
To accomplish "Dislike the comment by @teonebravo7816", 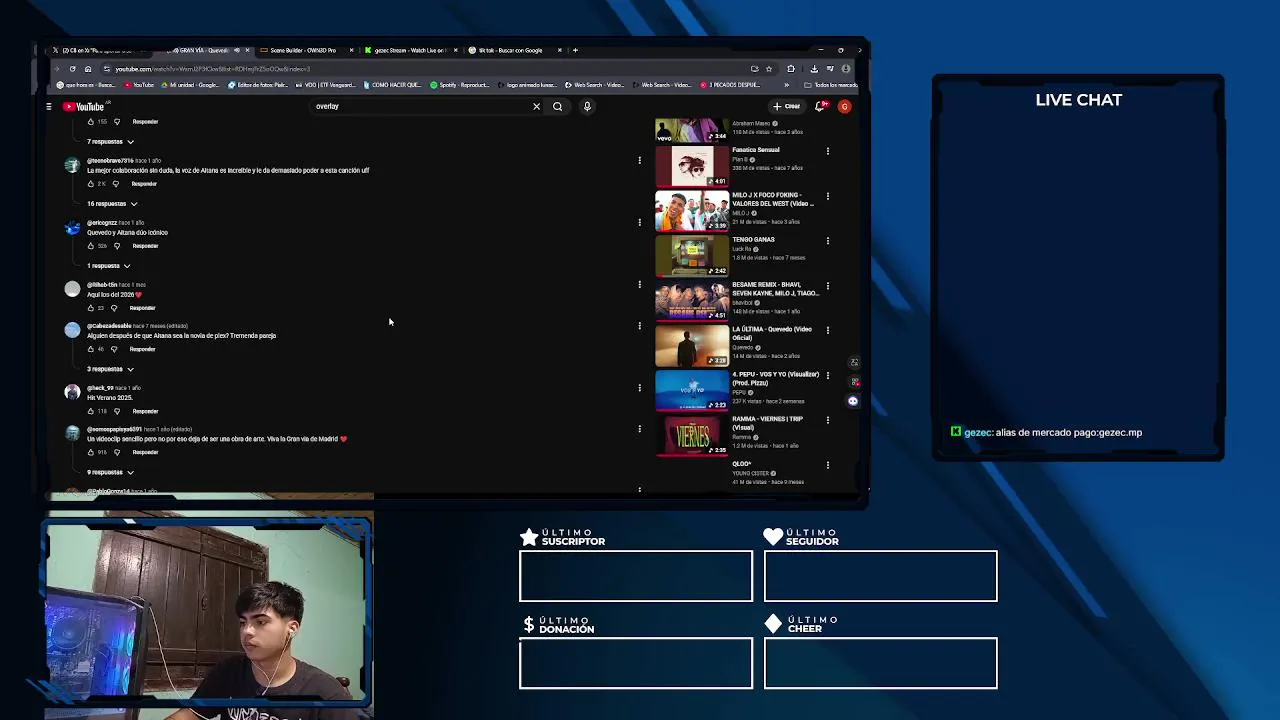I will coord(115,184).
